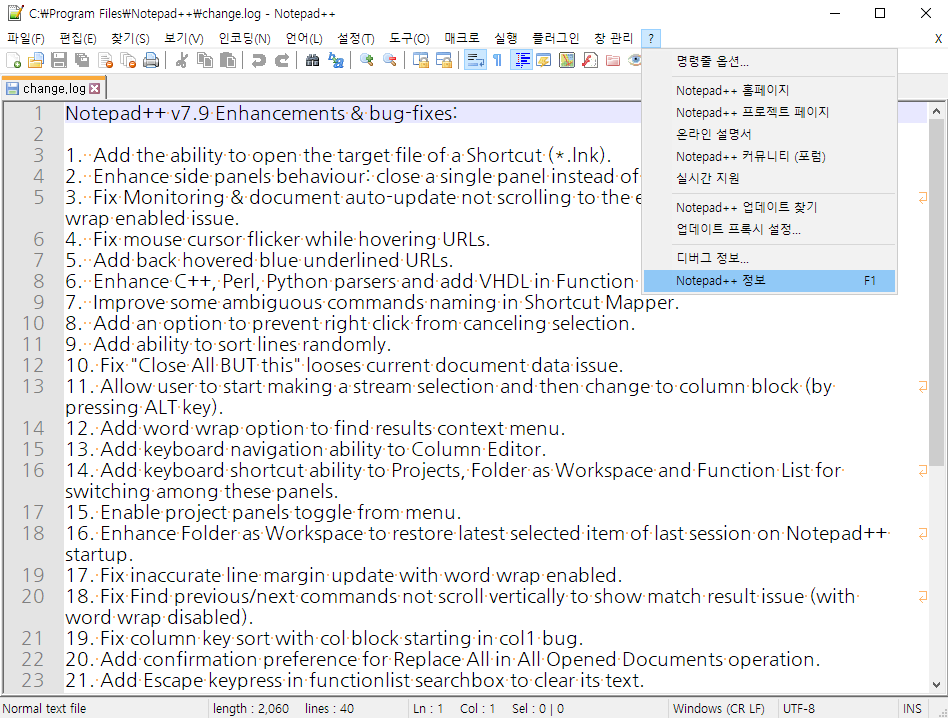This screenshot has width=948, height=718.
Task: Click line number 12 in the margin
Action: (x=33, y=365)
